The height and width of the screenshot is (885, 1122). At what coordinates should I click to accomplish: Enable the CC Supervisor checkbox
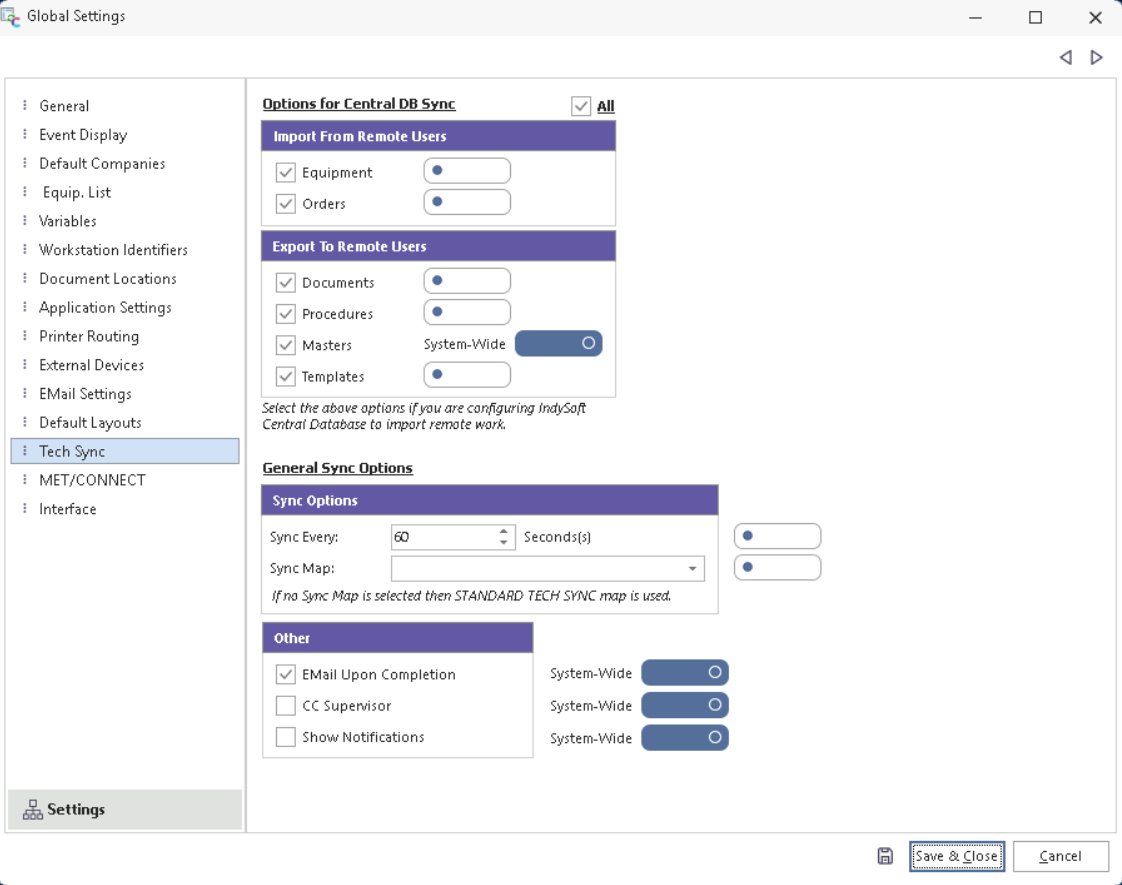(286, 706)
